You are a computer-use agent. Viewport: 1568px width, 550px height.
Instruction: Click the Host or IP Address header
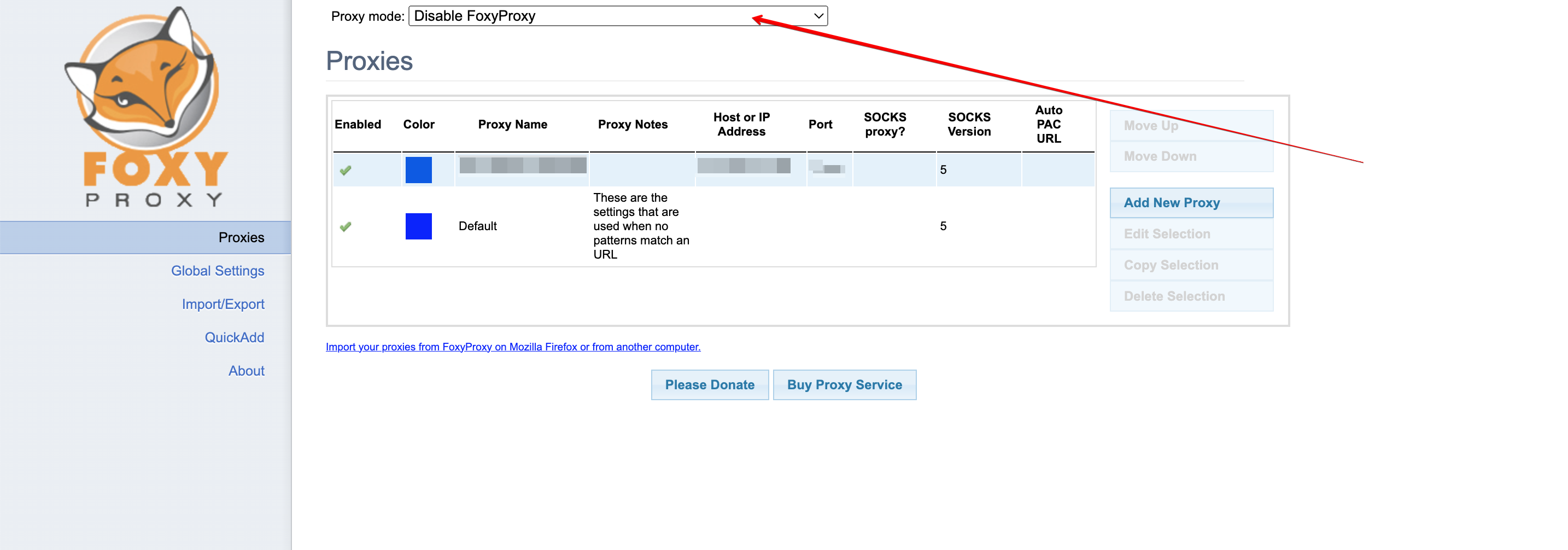point(741,124)
